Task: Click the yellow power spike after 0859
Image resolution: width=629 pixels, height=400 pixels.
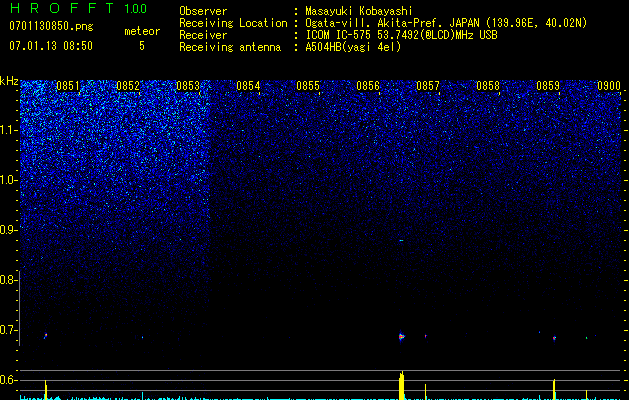Action: [x=554, y=389]
